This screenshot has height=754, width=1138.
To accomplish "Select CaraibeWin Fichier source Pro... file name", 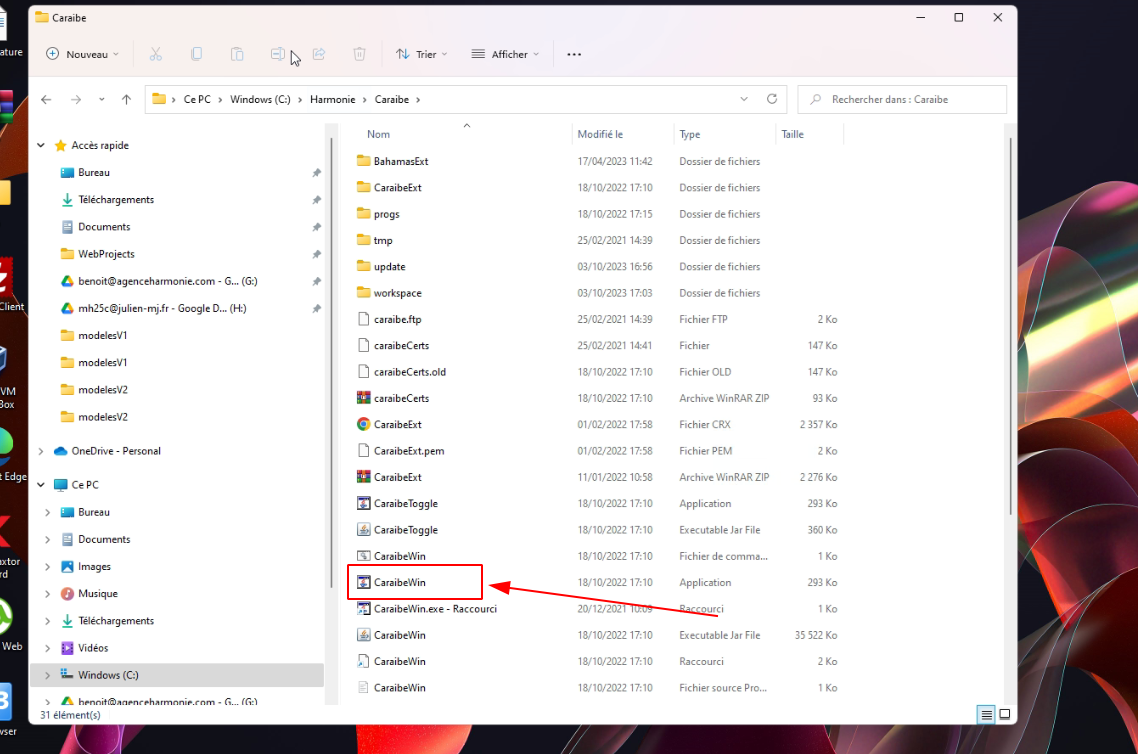I will coord(400,688).
